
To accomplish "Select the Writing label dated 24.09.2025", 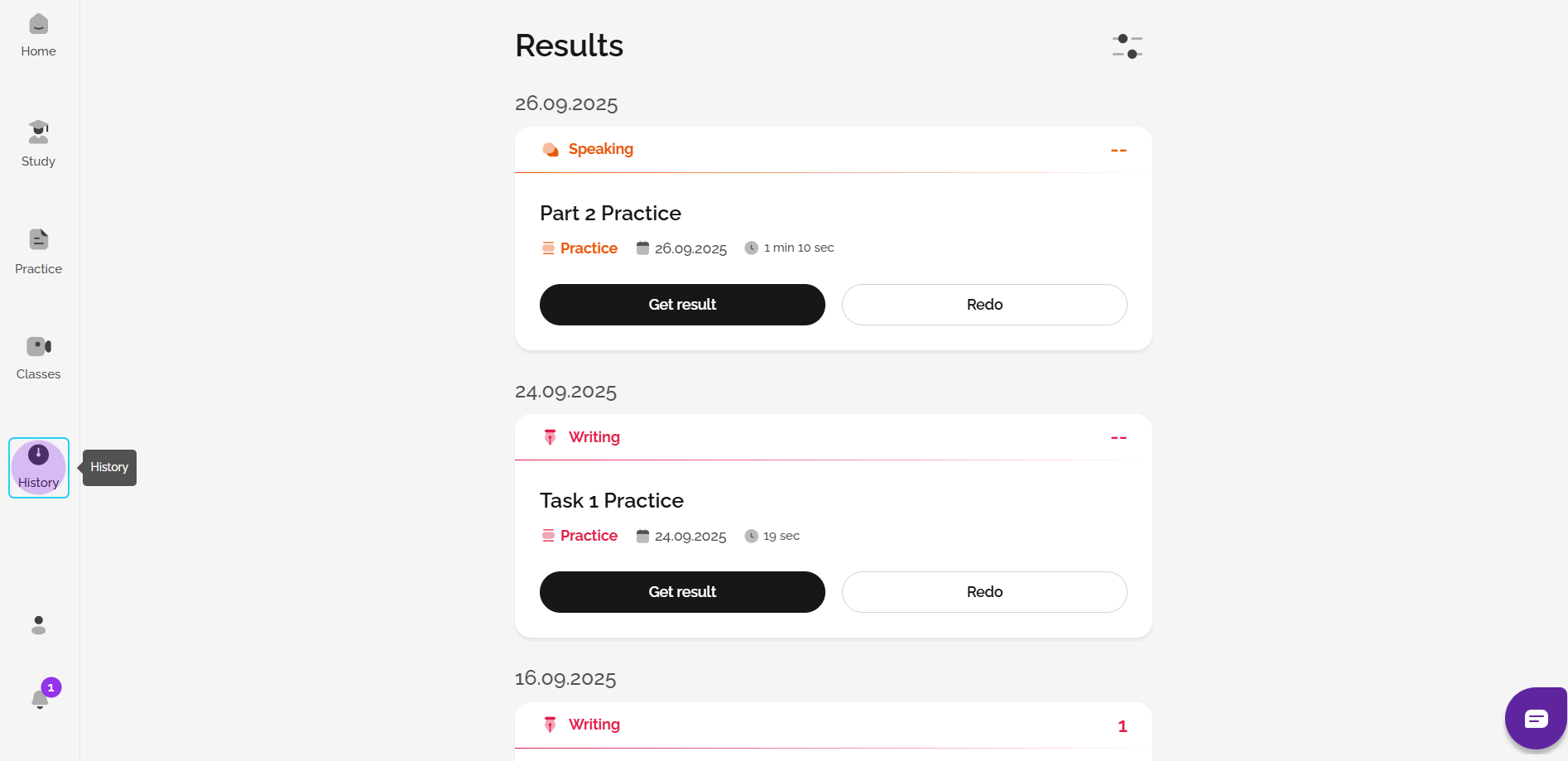I will (x=594, y=437).
